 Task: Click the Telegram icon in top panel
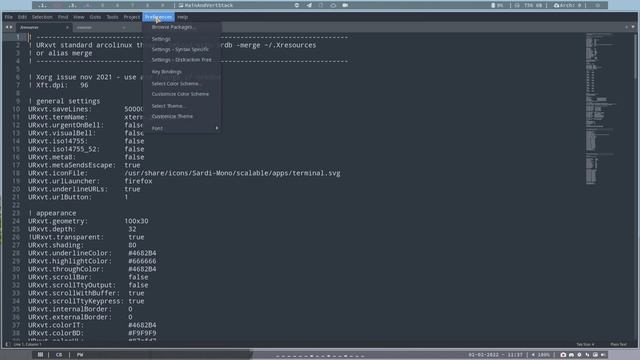309,5
